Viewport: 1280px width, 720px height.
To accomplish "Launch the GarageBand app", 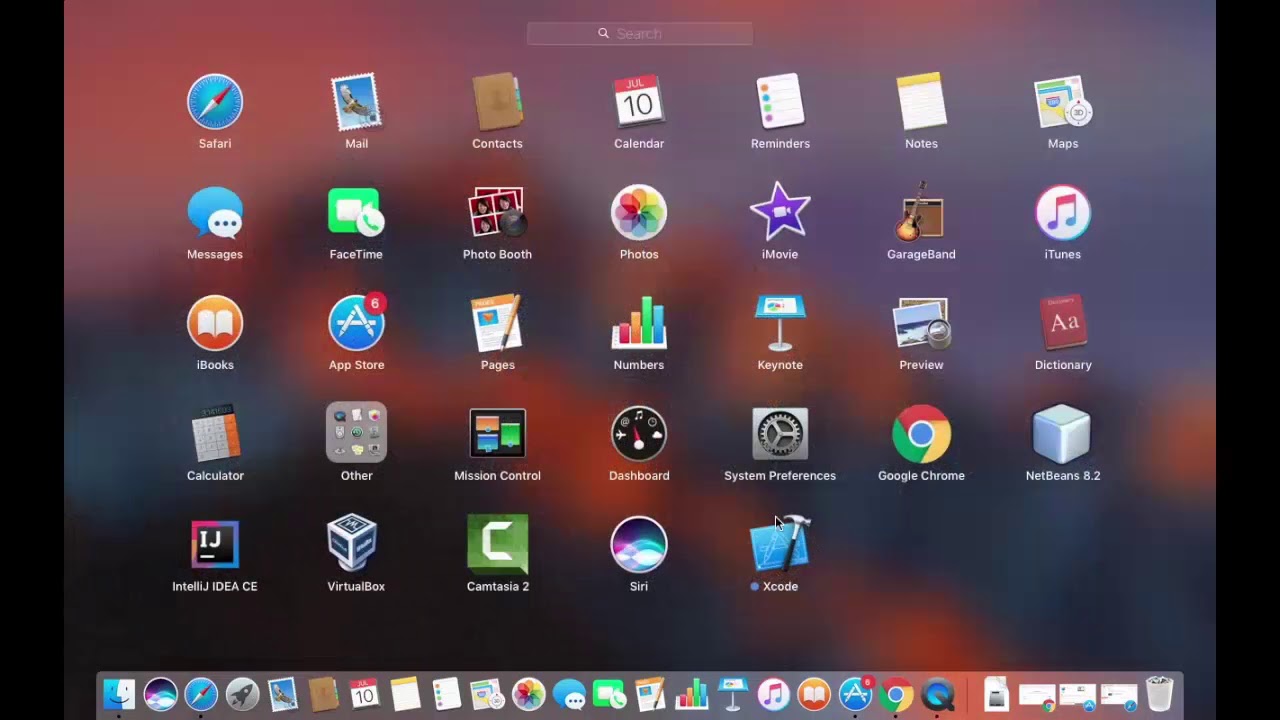I will (921, 213).
